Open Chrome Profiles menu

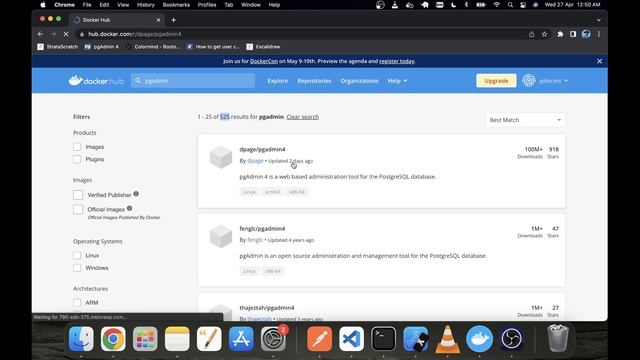[x=207, y=5]
